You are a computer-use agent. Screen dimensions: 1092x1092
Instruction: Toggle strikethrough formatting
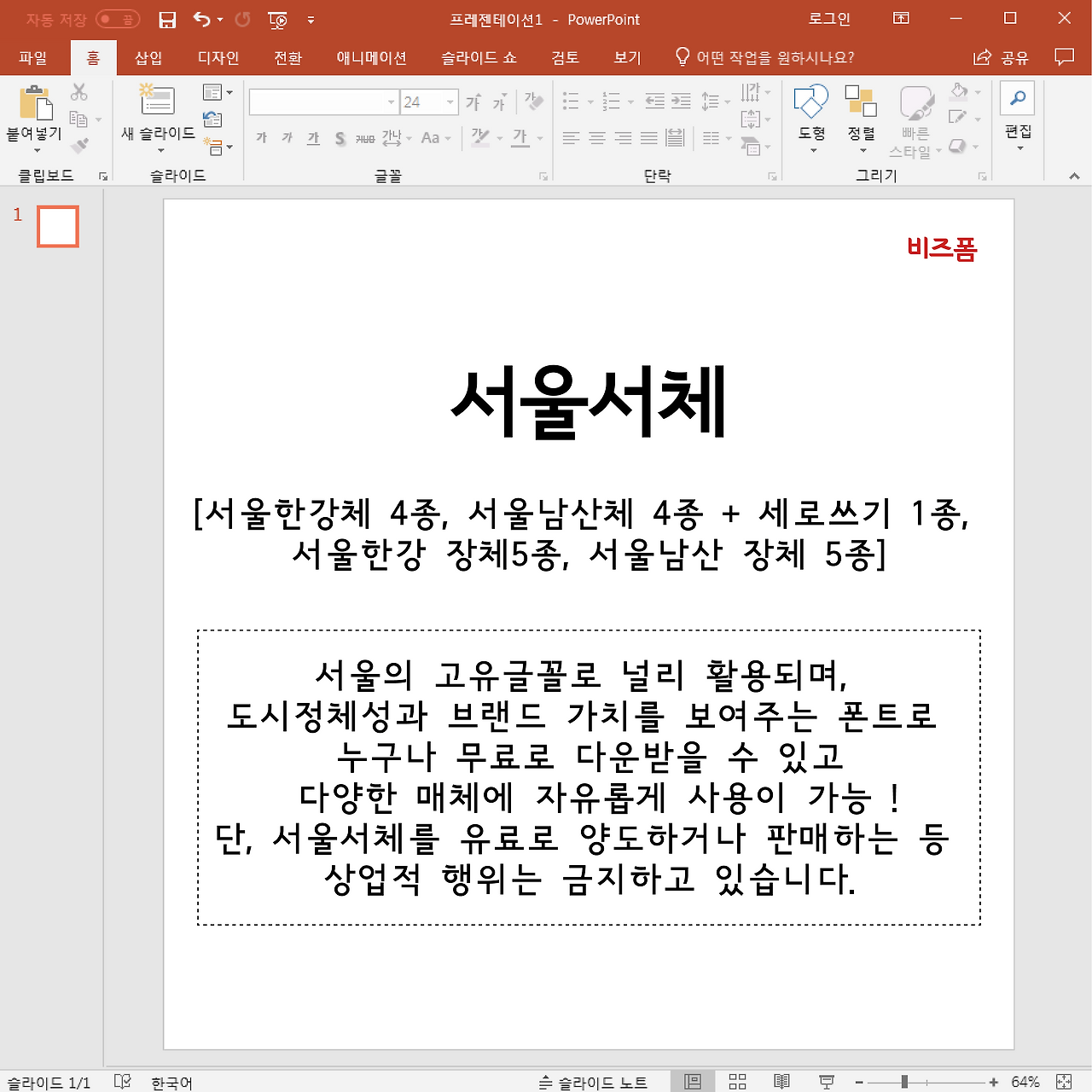point(340,138)
